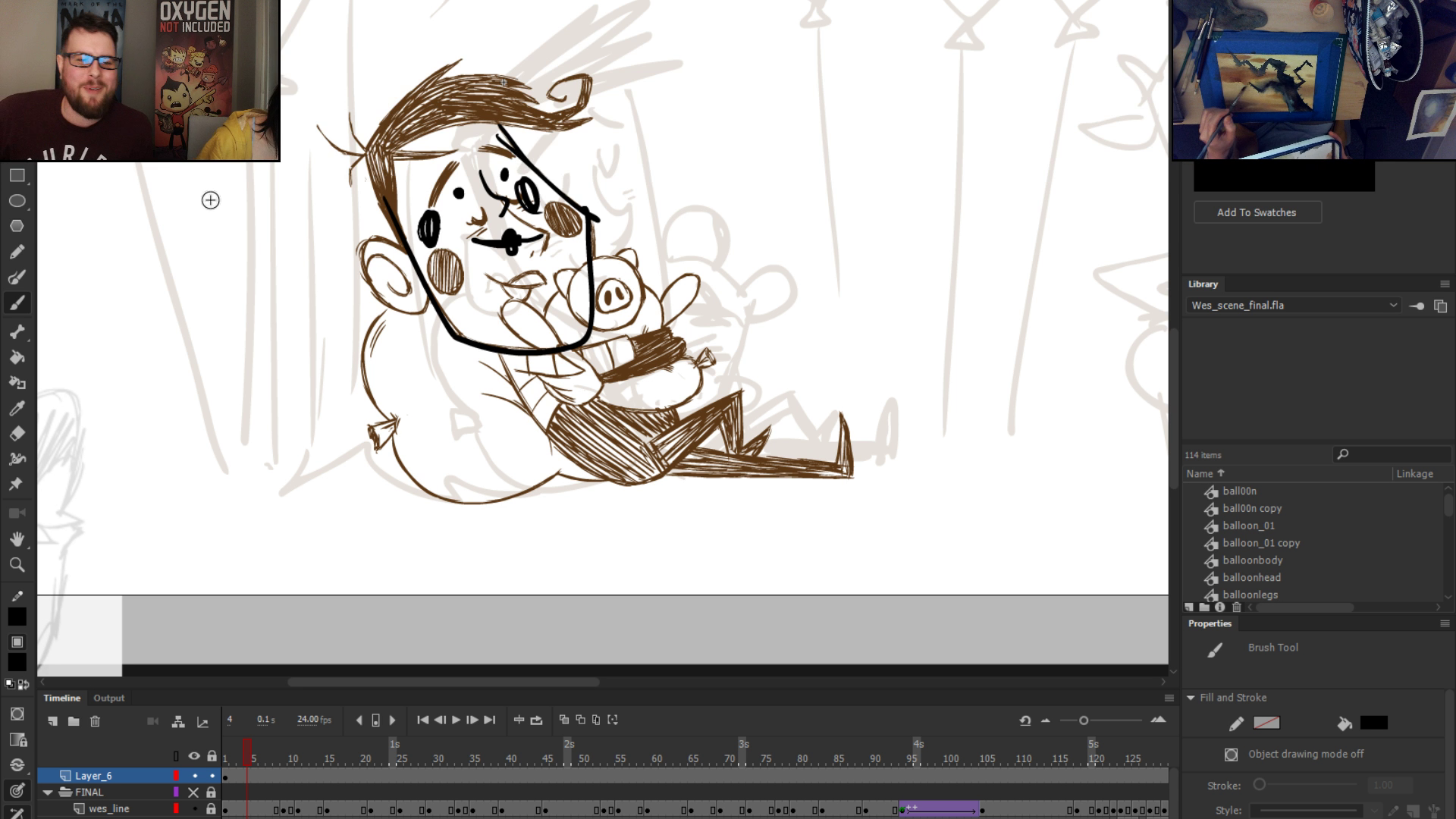This screenshot has width=1456, height=819.
Task: Delete layer using trash icon in timeline
Action: coord(95,721)
